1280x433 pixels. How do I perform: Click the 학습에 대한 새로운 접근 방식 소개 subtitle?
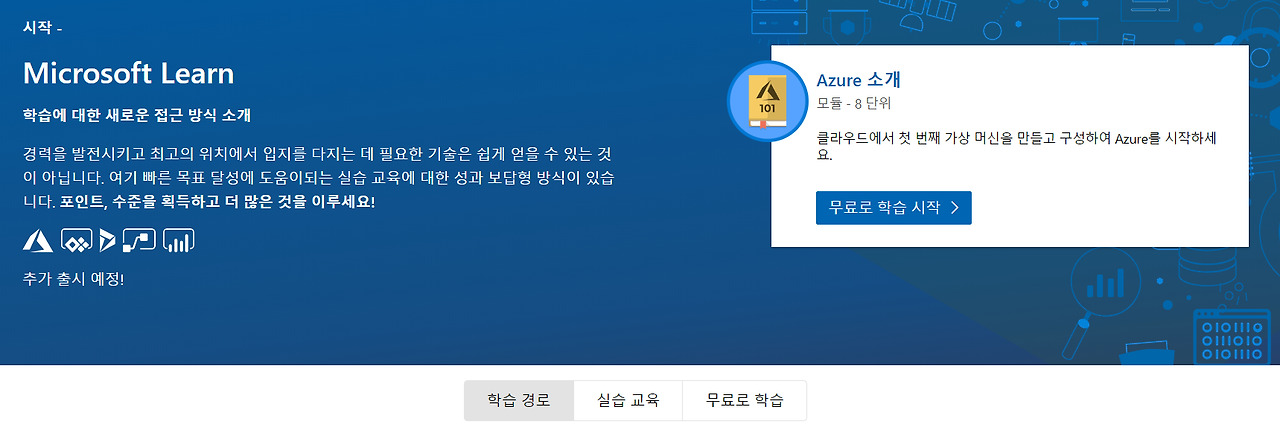tap(137, 114)
